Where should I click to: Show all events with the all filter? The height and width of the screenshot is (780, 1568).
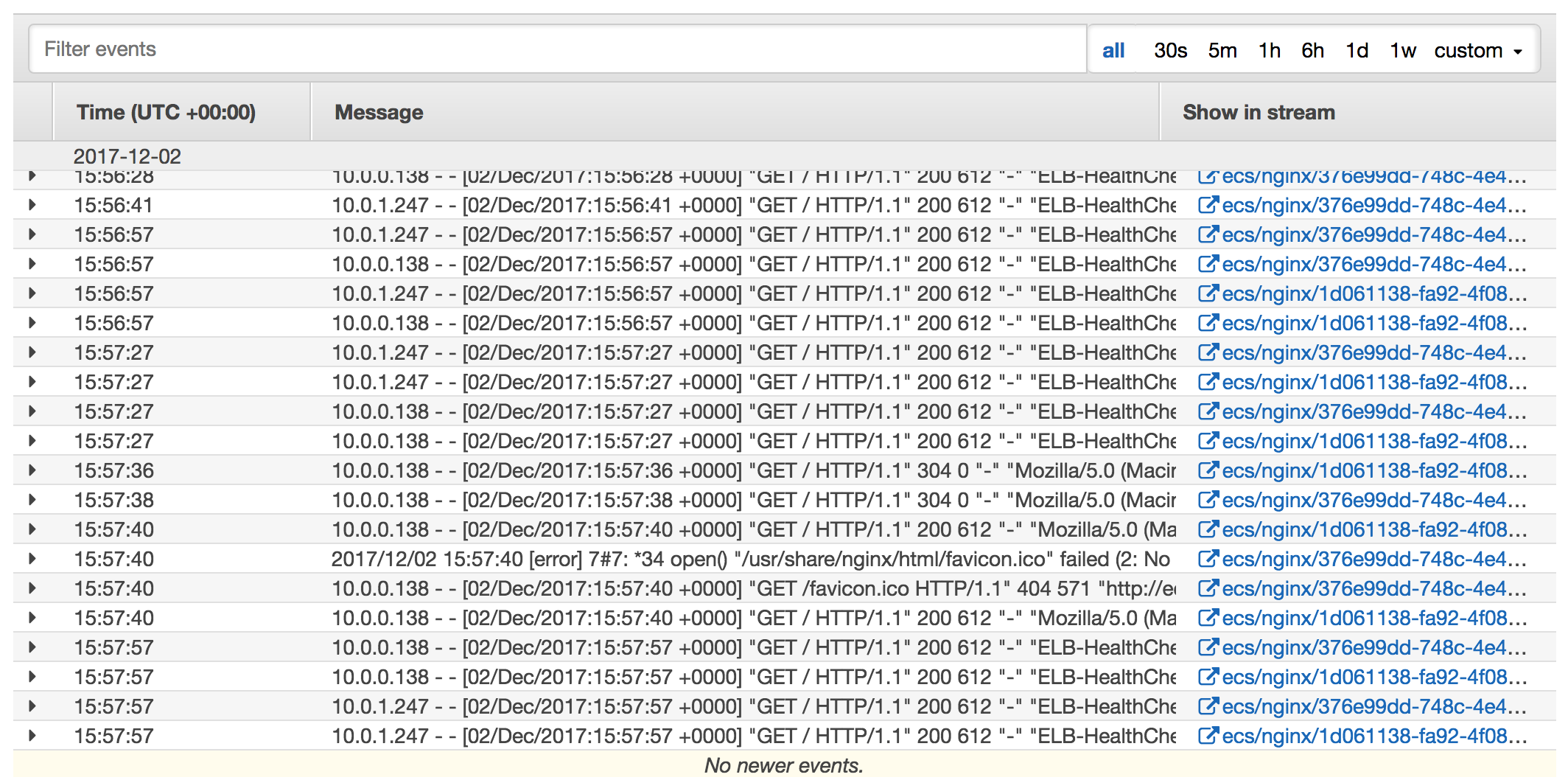point(1113,50)
